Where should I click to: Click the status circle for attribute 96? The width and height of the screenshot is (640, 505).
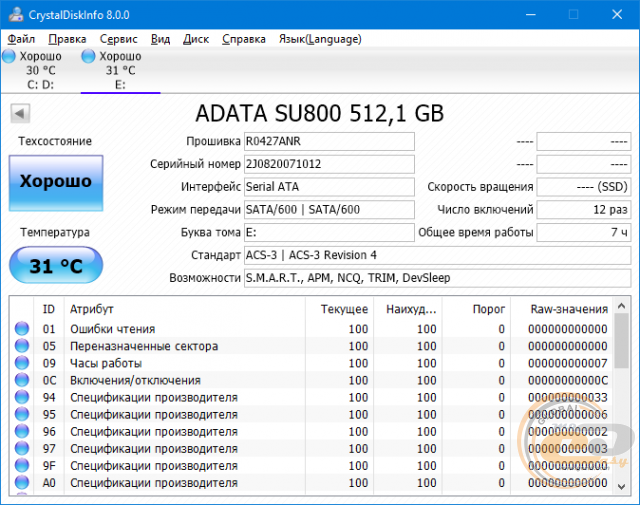[x=22, y=431]
